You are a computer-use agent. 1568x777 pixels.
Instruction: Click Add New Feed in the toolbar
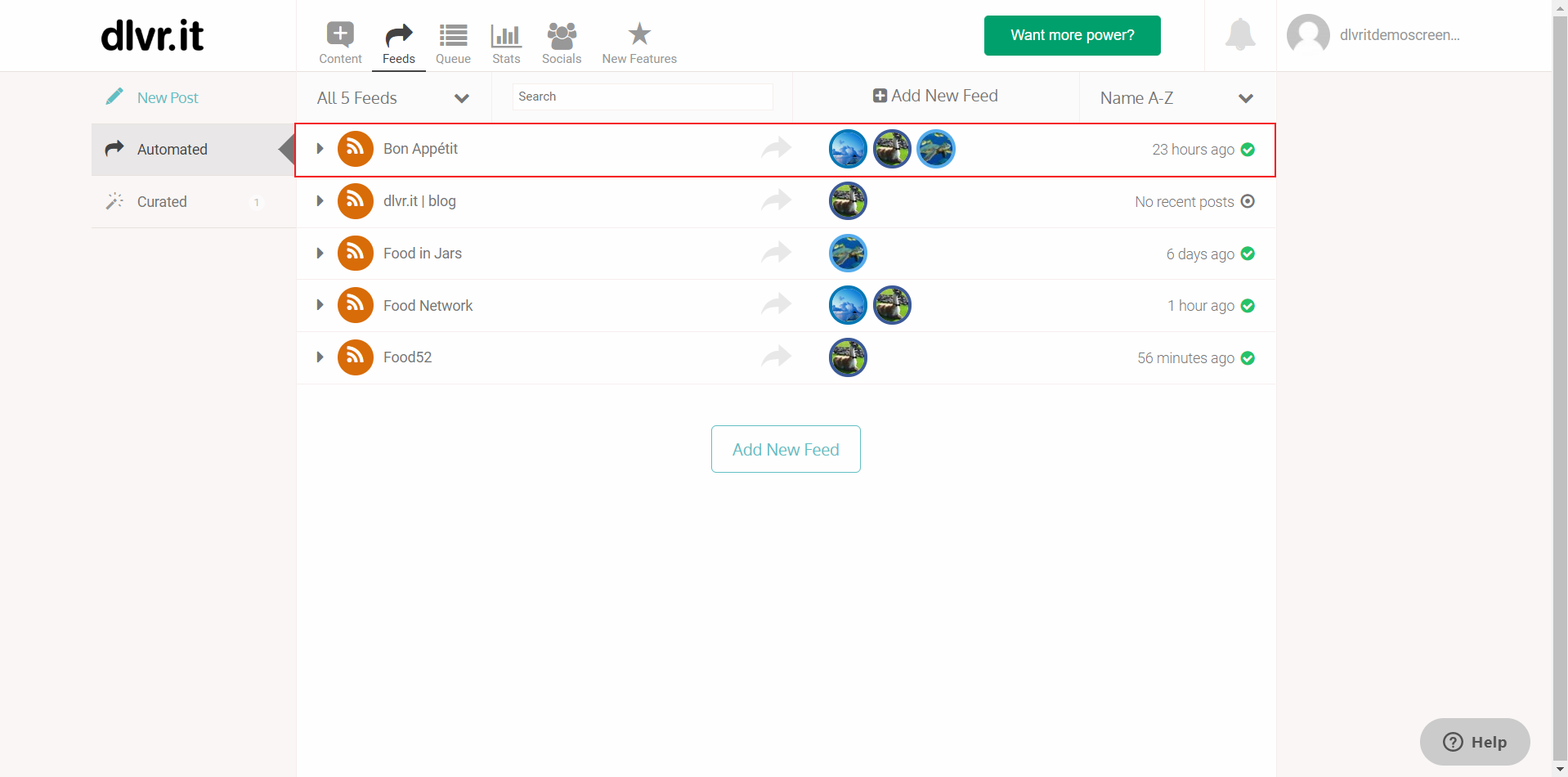click(935, 96)
